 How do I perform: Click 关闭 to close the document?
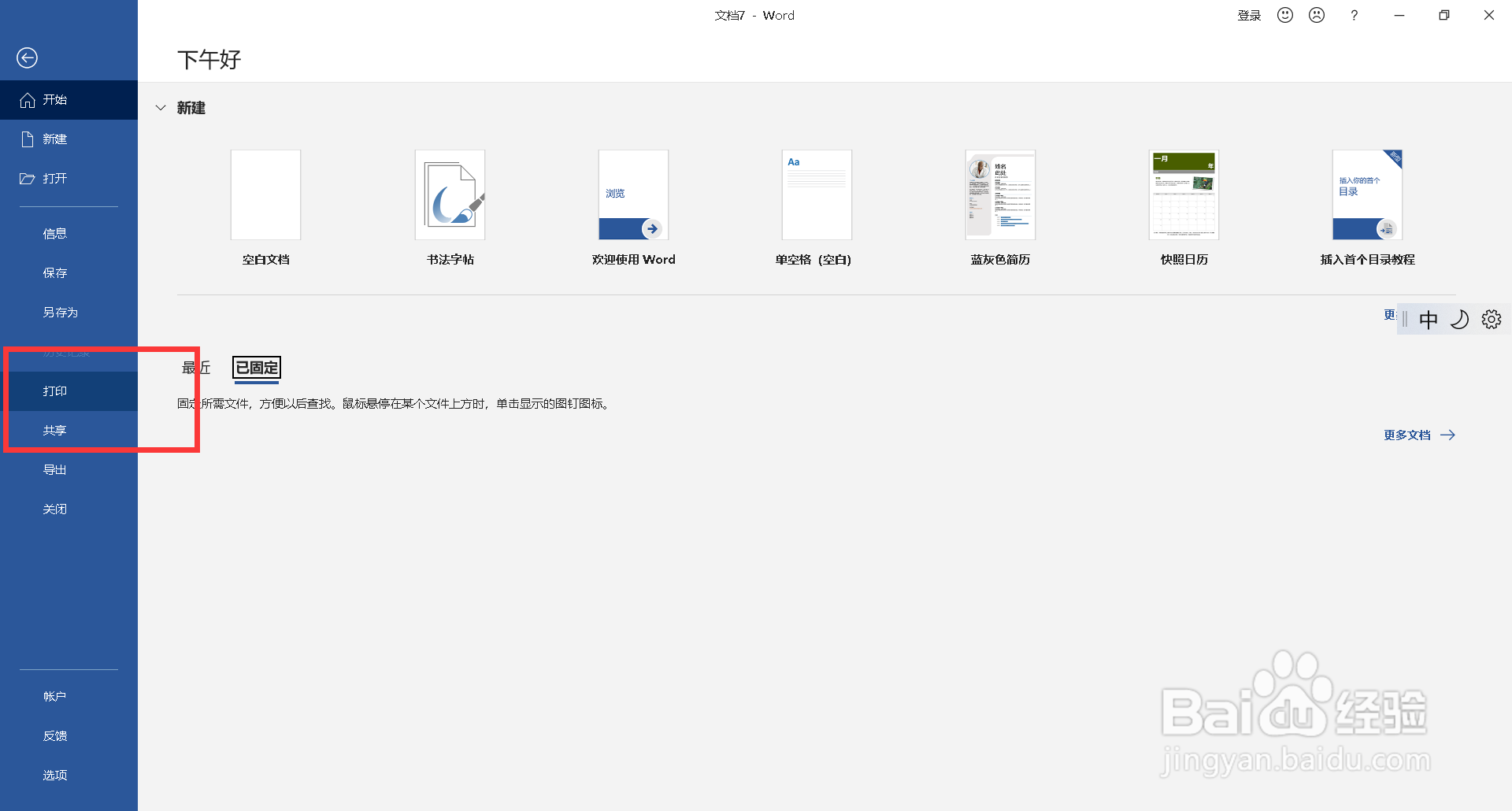click(69, 509)
